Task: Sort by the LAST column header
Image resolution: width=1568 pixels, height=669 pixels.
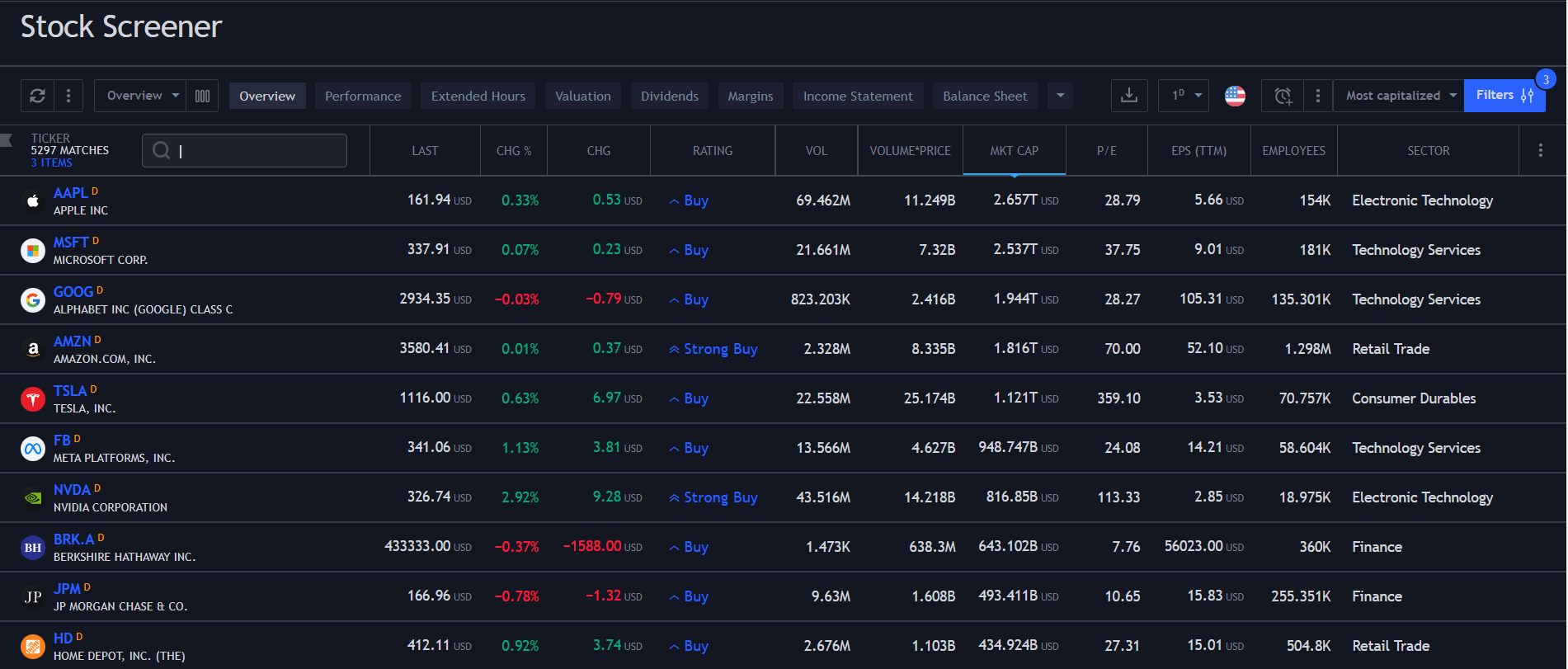Action: (425, 150)
